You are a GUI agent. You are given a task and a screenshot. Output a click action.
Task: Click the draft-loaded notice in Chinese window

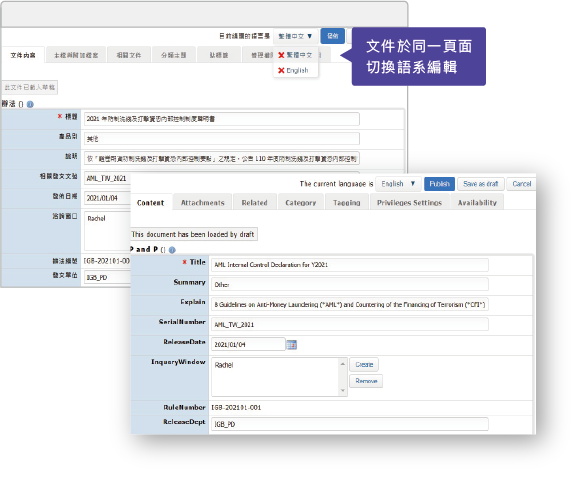click(30, 87)
